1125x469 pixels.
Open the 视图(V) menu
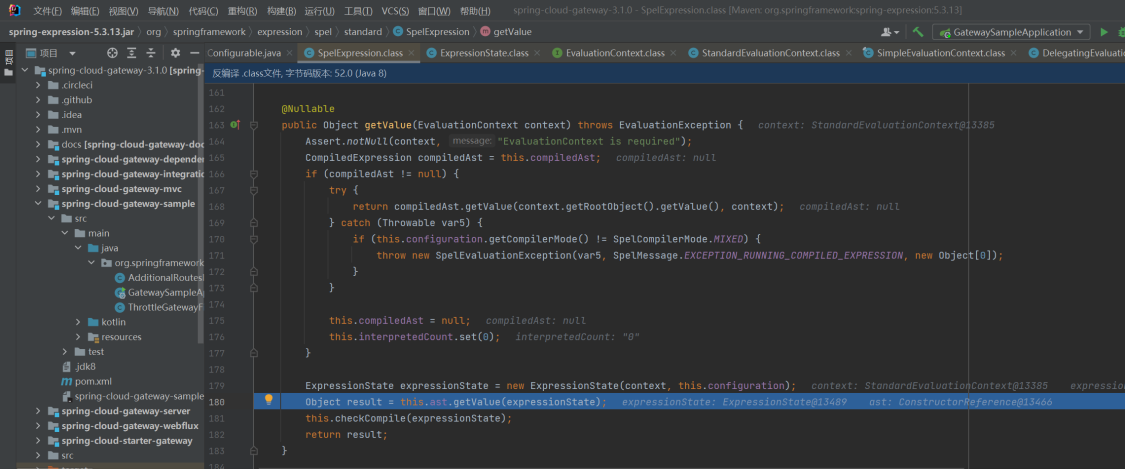(124, 11)
